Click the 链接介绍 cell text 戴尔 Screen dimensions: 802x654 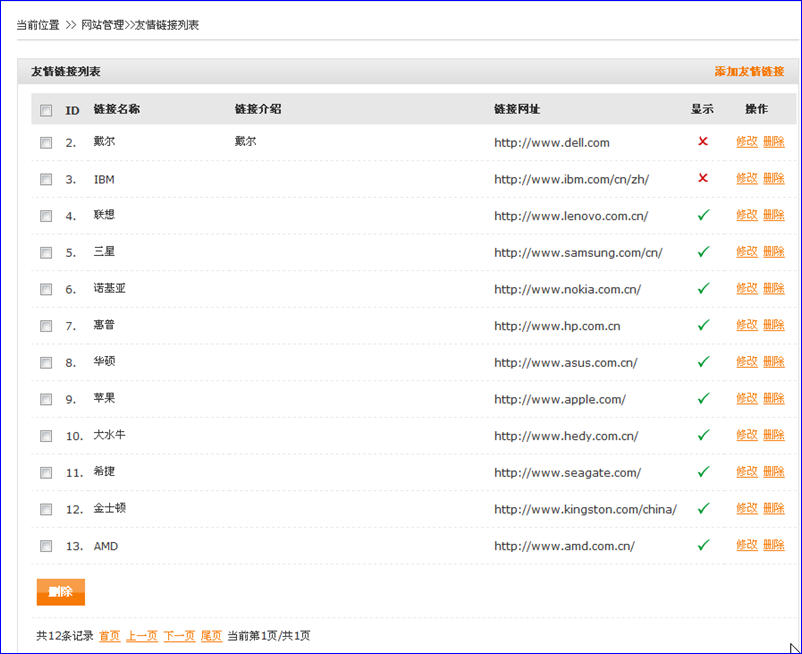(x=246, y=142)
